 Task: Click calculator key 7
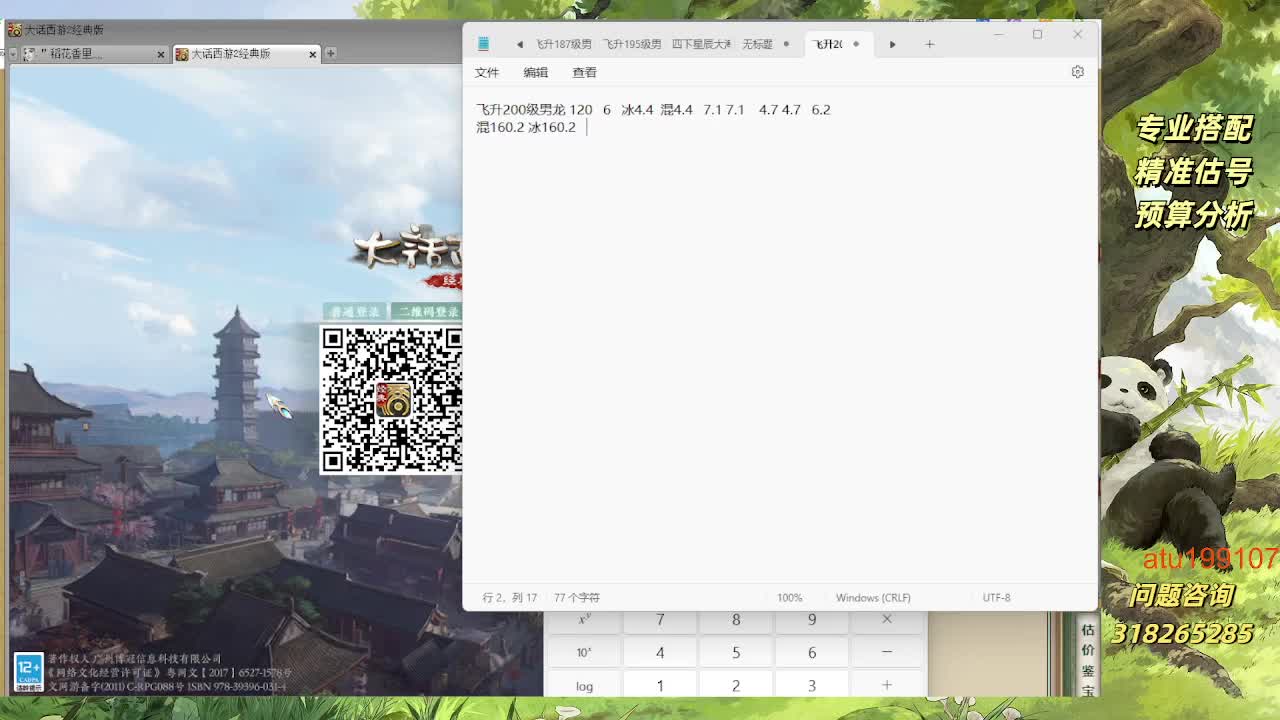click(x=660, y=620)
